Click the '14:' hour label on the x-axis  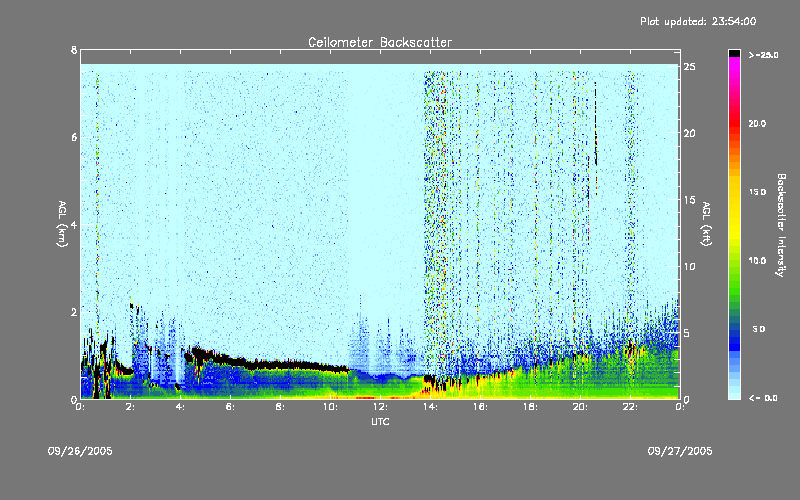click(x=430, y=407)
